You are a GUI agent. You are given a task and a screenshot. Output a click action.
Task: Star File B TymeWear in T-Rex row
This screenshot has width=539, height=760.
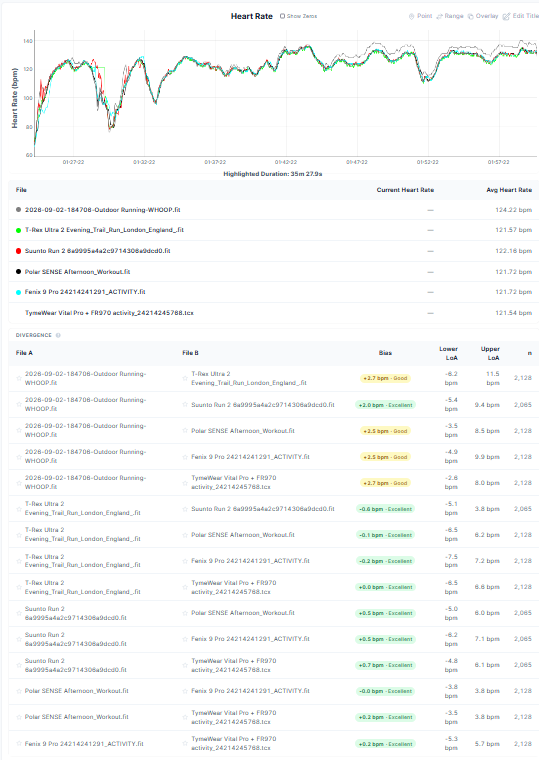tap(185, 587)
